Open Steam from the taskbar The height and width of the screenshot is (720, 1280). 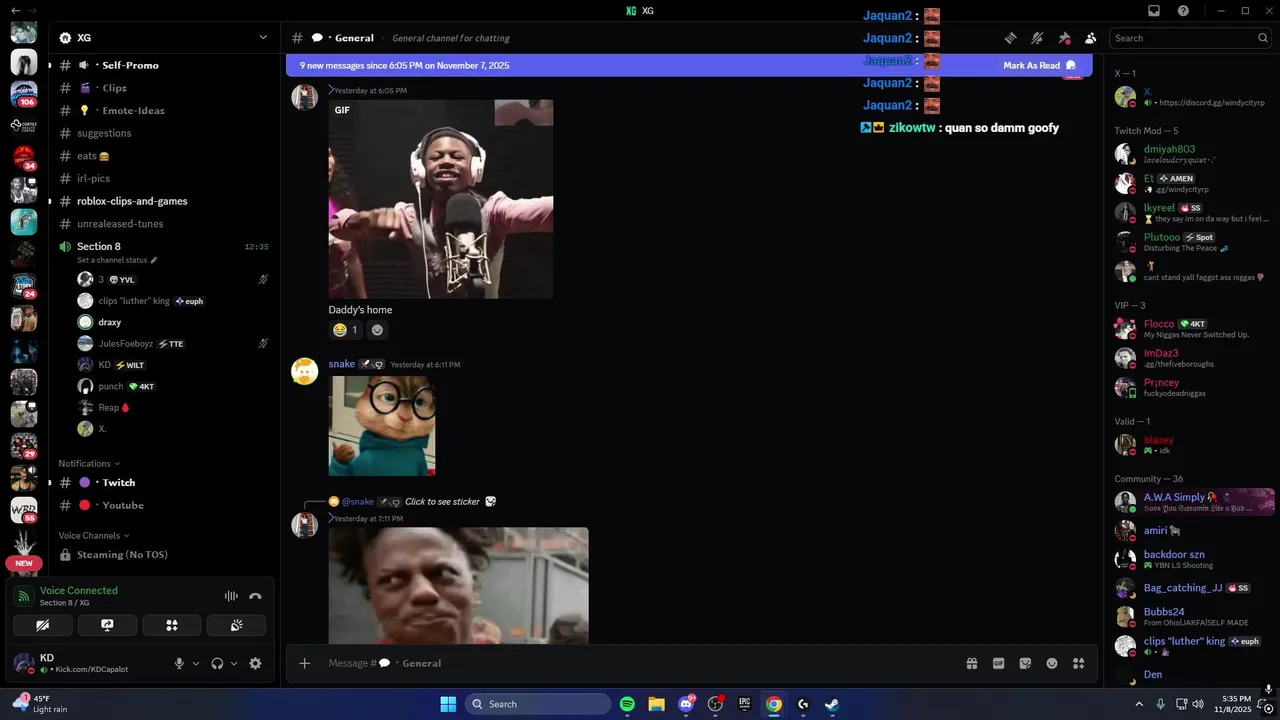coord(832,704)
